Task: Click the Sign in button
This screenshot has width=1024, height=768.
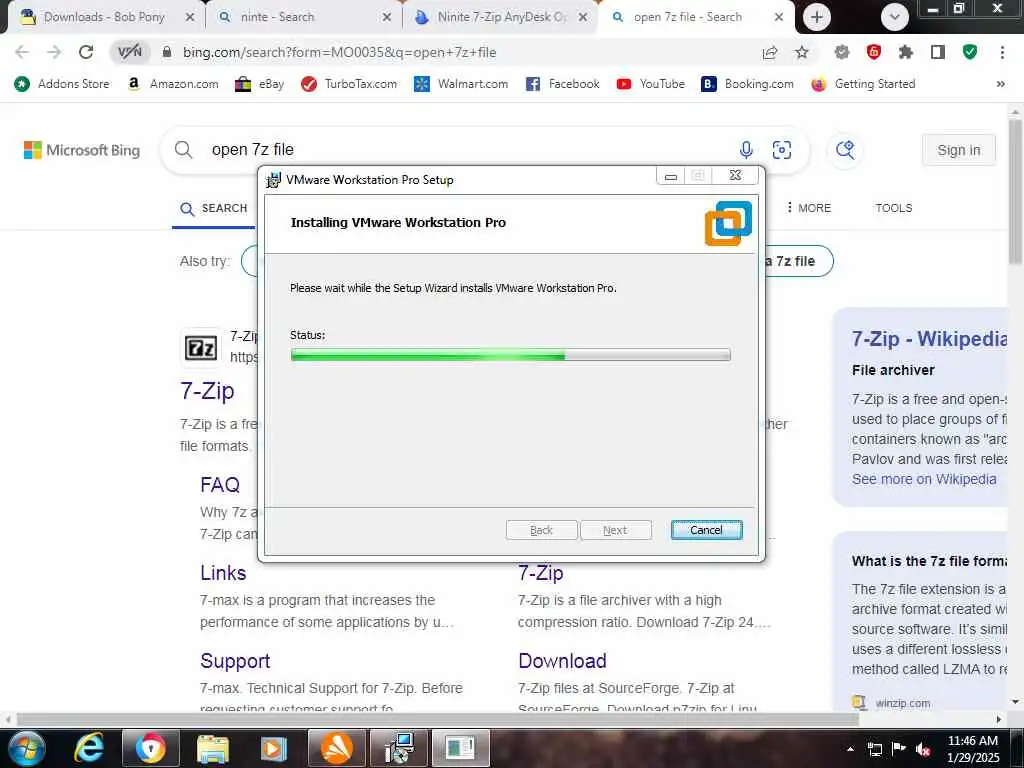Action: [959, 150]
